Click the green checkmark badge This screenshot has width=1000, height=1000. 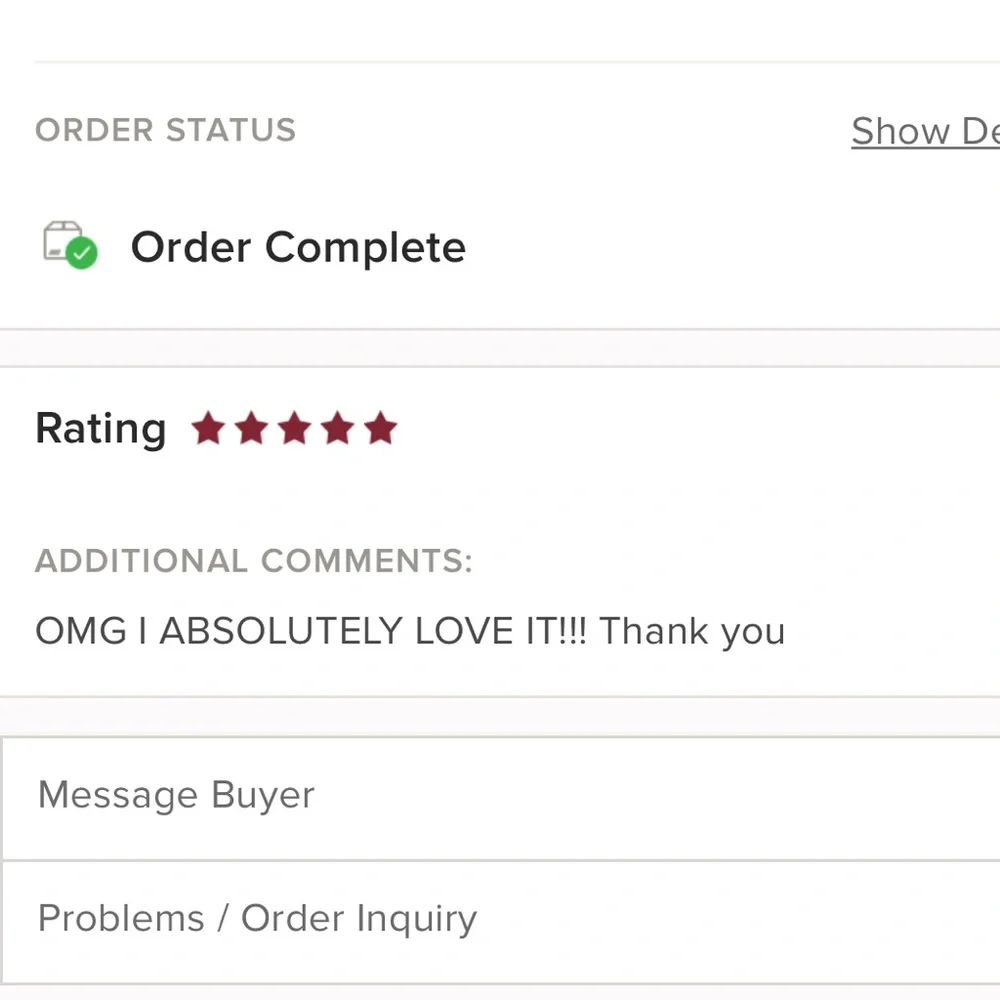82,253
